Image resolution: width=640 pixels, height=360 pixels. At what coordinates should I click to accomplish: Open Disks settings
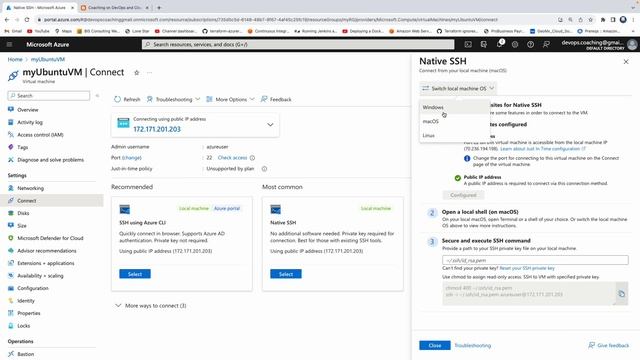pyautogui.click(x=23, y=213)
